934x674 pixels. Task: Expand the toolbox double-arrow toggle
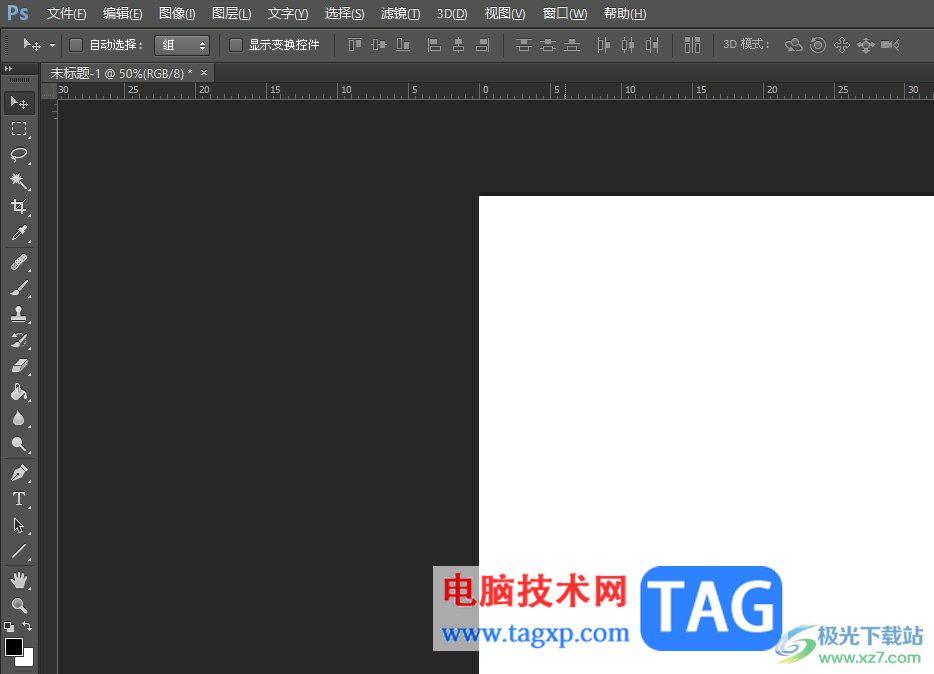point(8,69)
